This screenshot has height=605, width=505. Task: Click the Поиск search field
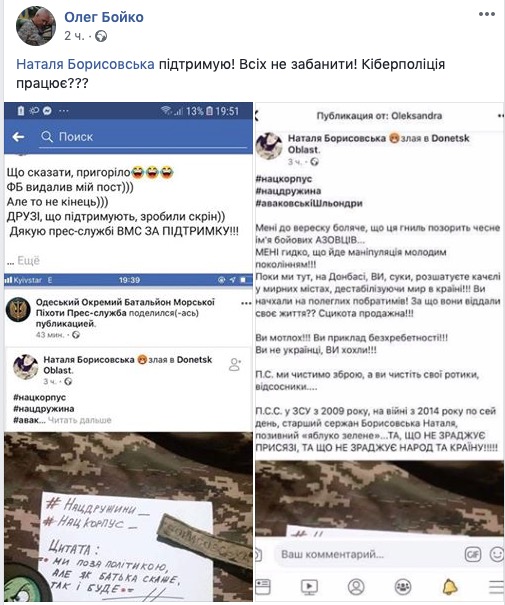coord(143,137)
